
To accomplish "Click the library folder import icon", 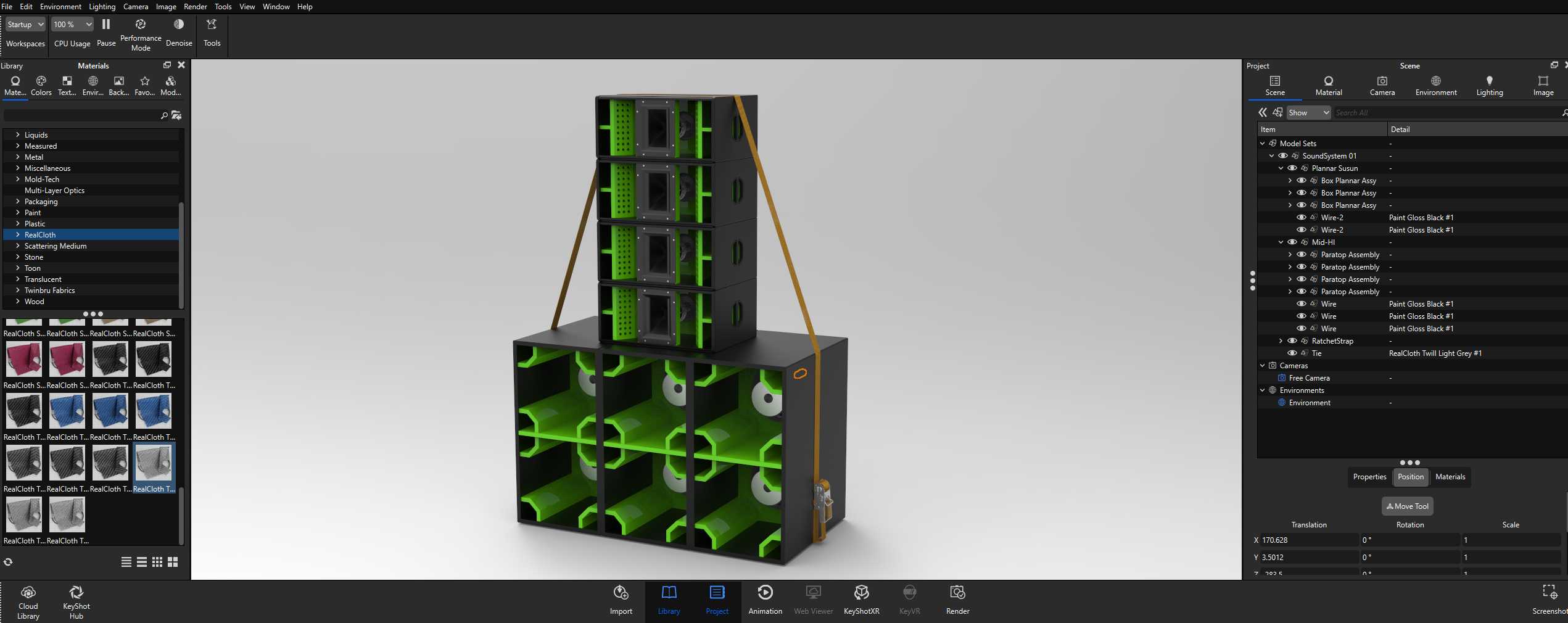I will coord(176,115).
